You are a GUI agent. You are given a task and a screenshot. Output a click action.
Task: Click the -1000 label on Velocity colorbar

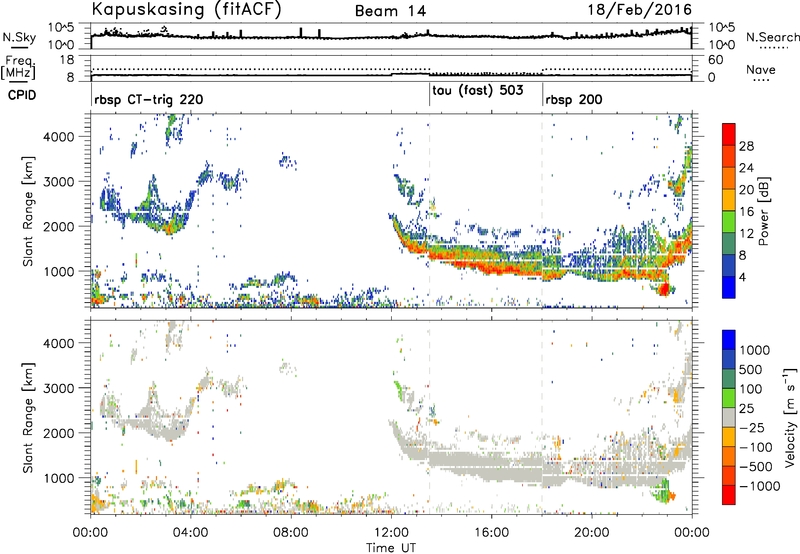tap(760, 486)
